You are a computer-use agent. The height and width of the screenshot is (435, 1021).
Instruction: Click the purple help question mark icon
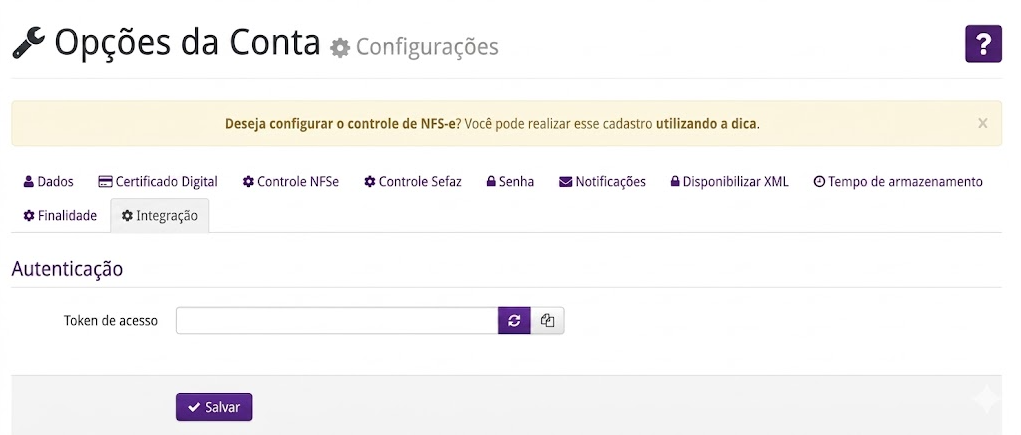pos(983,44)
